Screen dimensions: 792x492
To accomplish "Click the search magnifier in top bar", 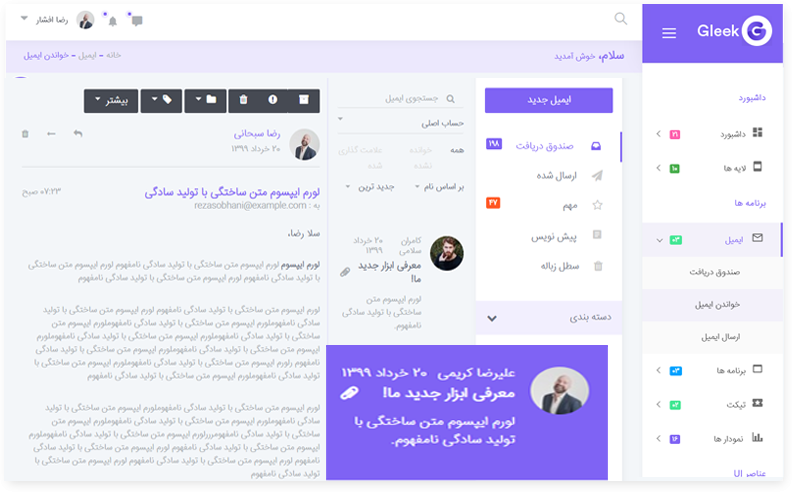I will [x=621, y=19].
